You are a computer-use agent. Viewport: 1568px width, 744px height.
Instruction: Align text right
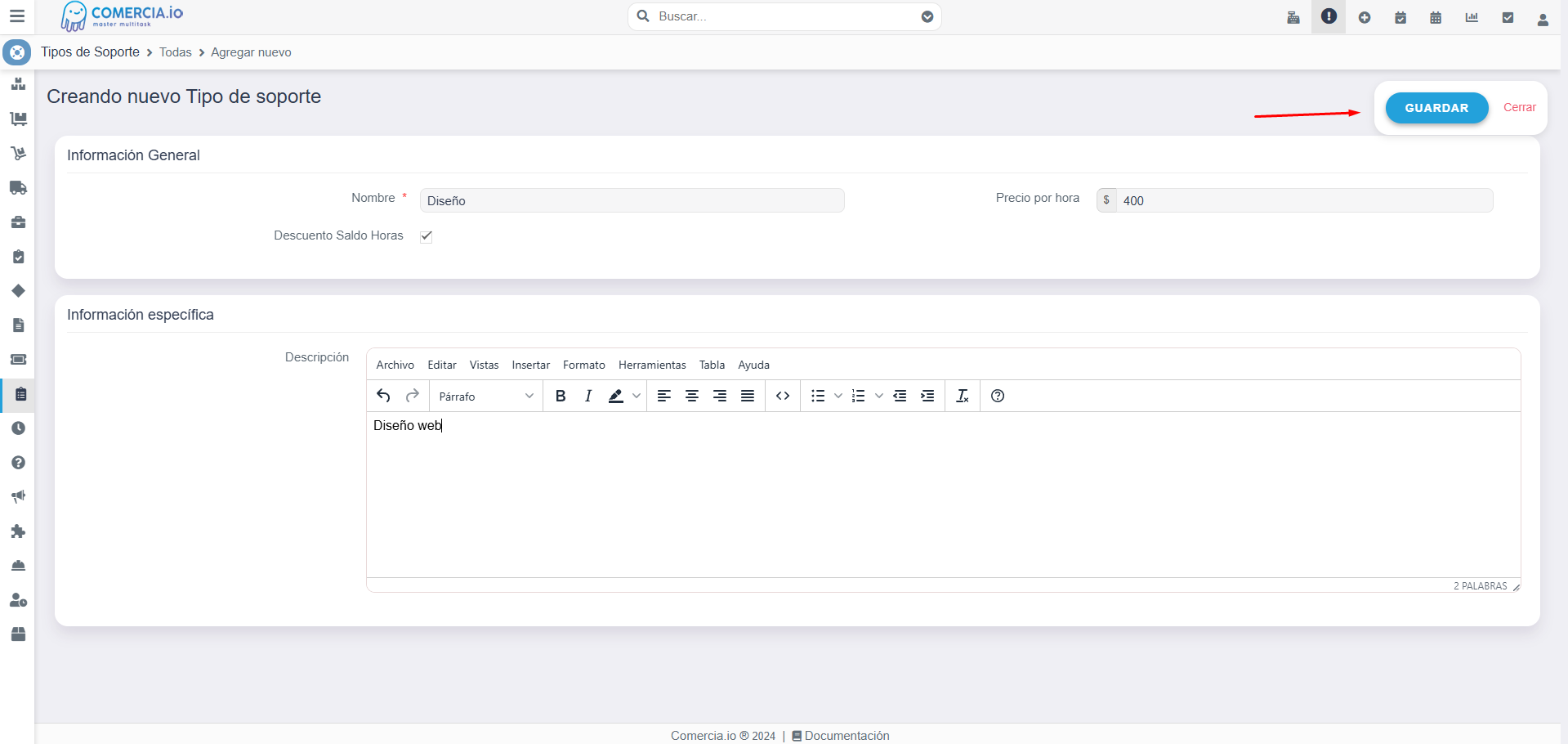(720, 396)
